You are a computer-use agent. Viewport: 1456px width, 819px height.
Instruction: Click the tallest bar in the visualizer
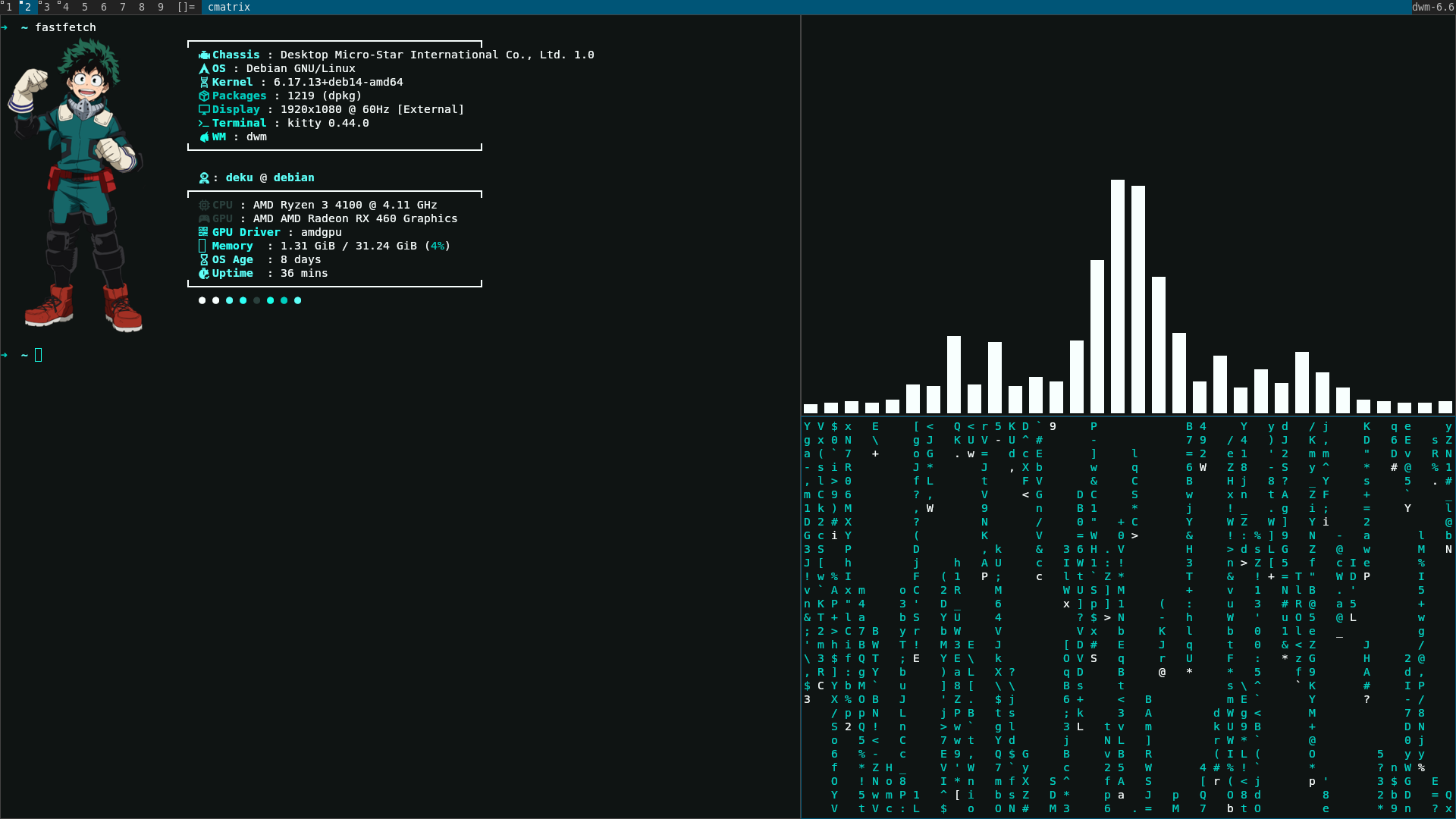coord(1117,297)
